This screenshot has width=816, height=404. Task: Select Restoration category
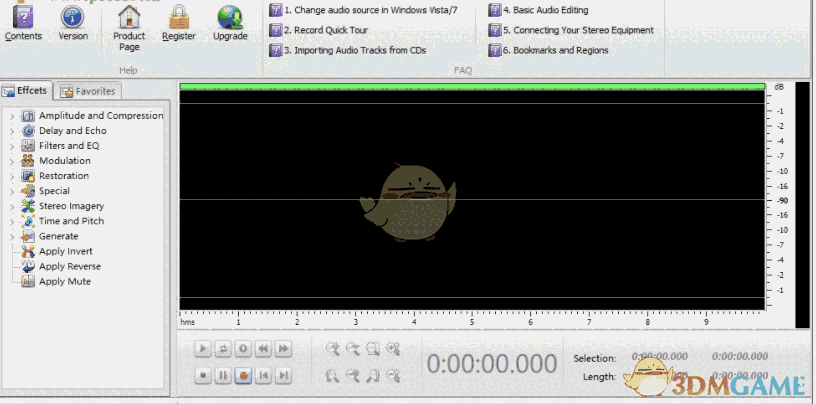(64, 176)
